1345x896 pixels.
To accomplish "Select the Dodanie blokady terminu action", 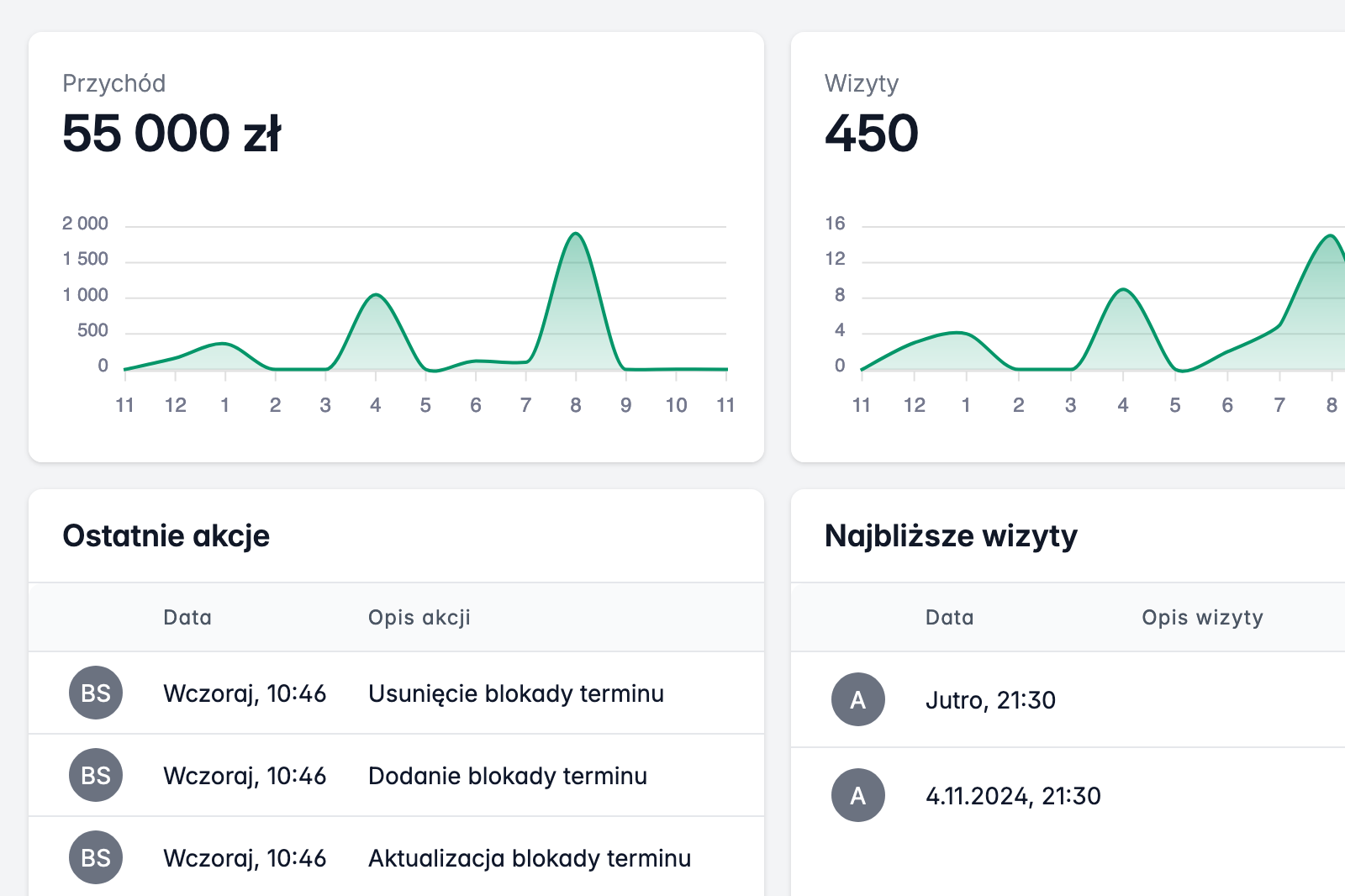I will (508, 776).
